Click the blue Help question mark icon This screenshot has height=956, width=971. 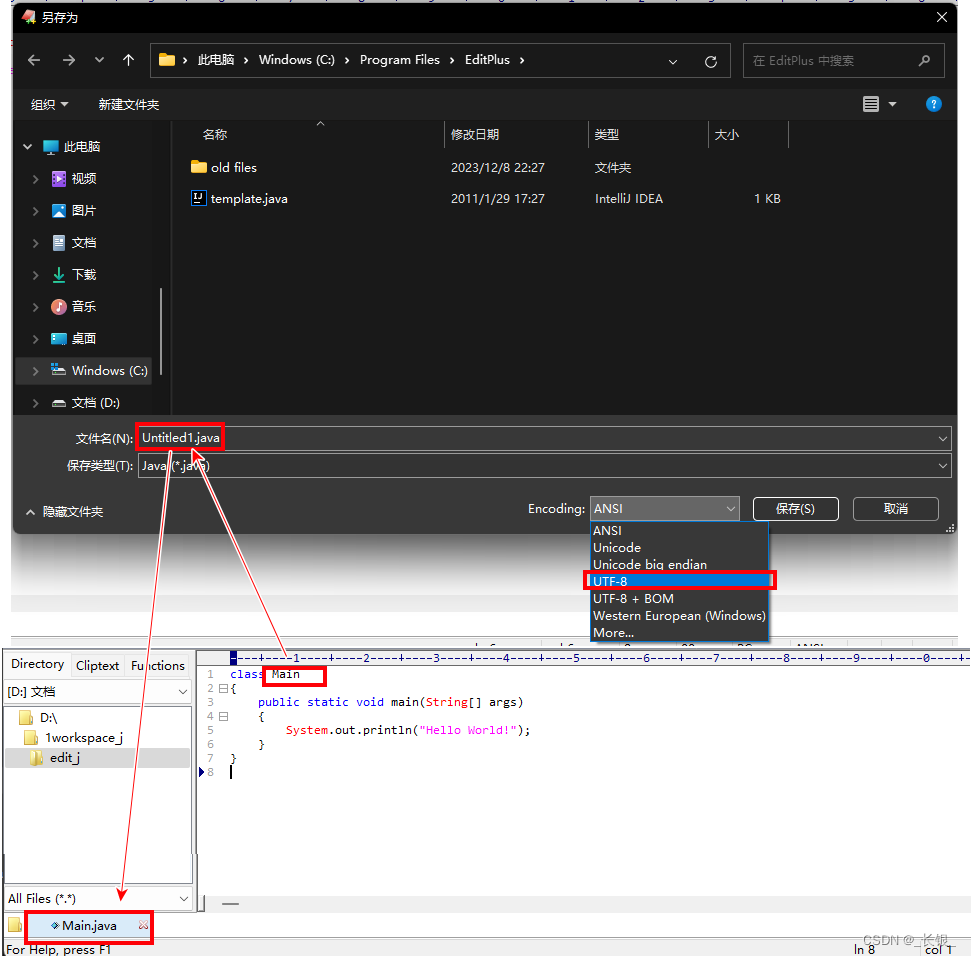pyautogui.click(x=932, y=103)
